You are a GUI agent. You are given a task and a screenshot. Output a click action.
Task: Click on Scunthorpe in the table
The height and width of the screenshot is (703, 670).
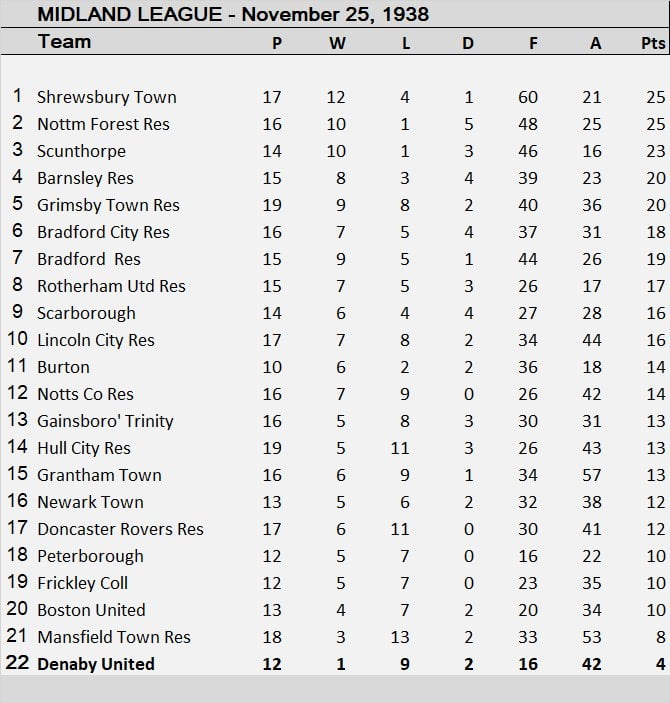pyautogui.click(x=81, y=151)
